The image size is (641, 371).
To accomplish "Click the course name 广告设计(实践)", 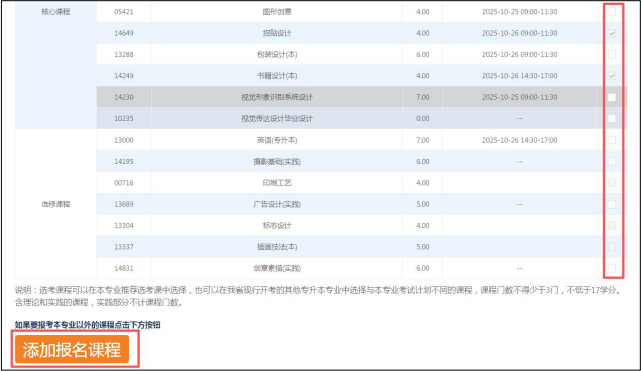I will 277,204.
